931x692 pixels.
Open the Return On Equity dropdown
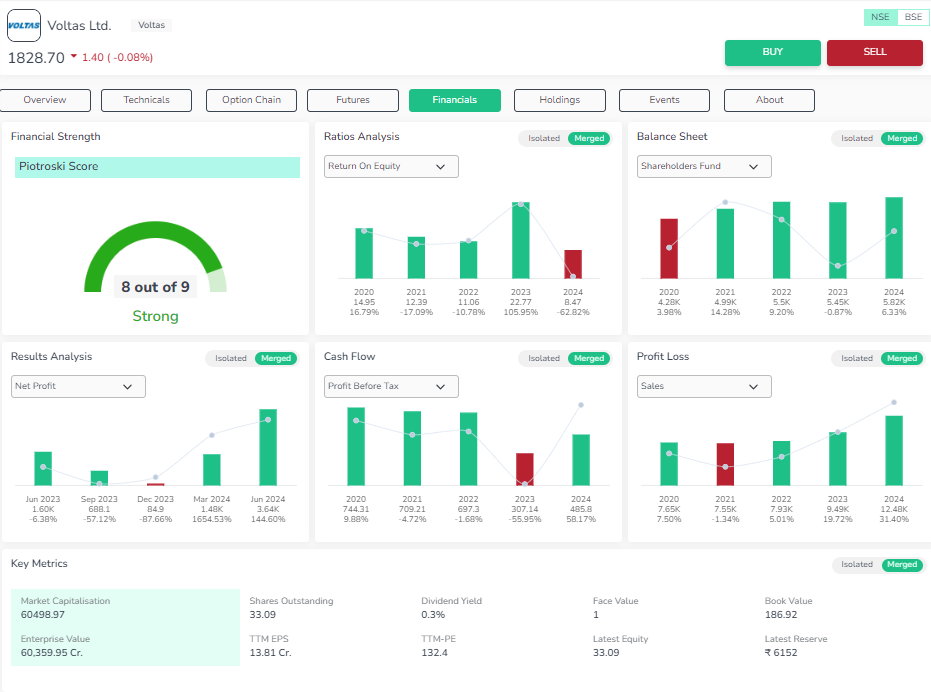(391, 166)
